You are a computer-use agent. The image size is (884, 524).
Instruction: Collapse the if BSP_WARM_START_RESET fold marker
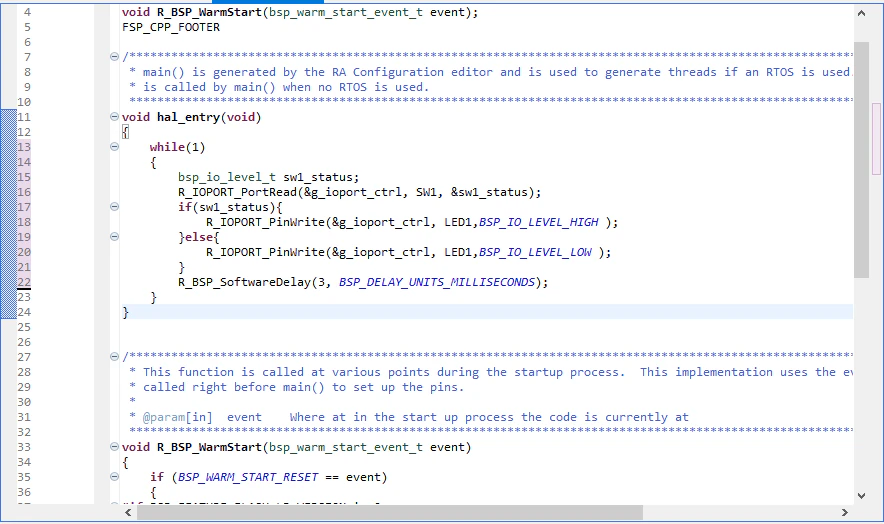pos(114,477)
